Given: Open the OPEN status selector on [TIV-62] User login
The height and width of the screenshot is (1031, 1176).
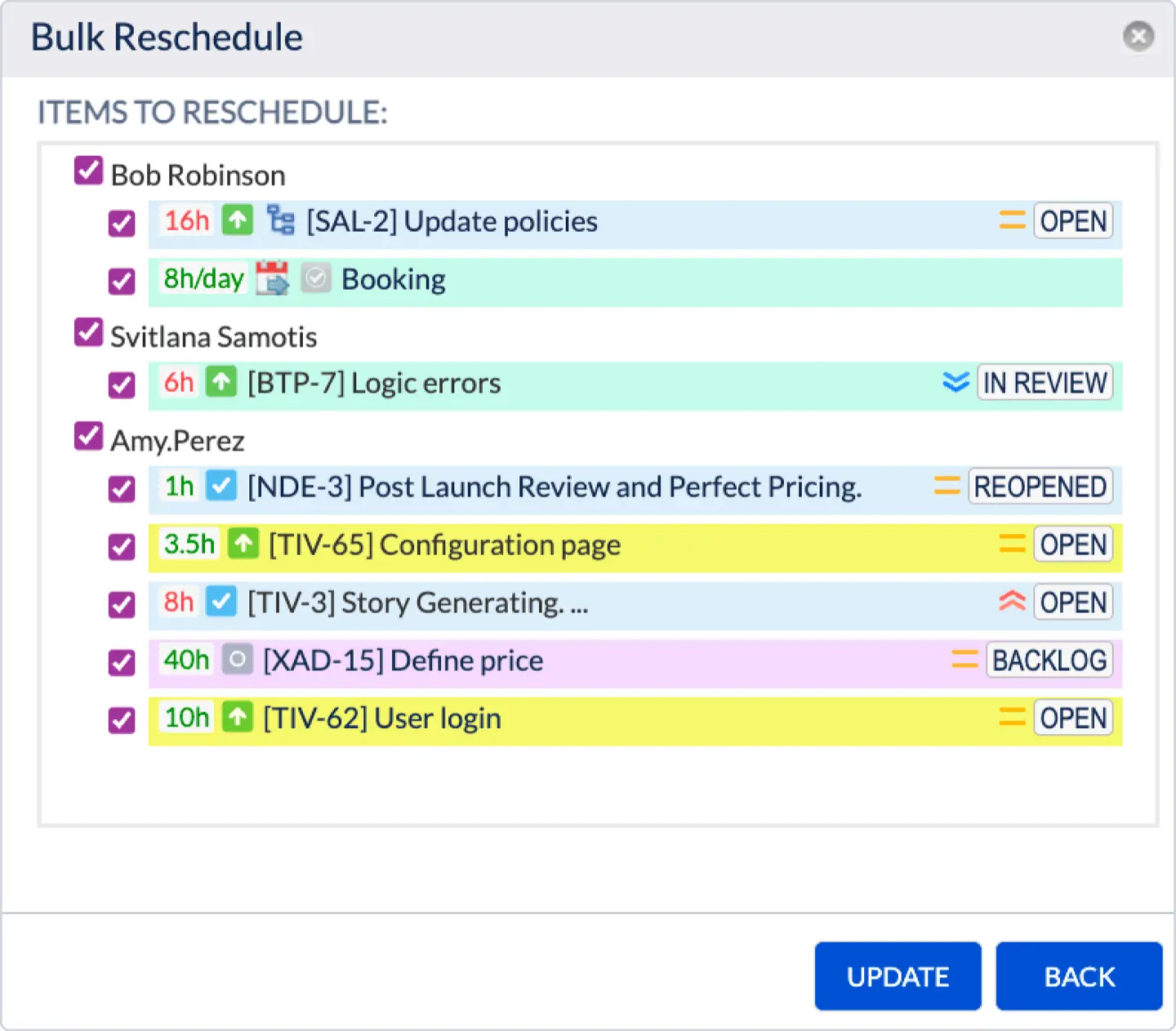Looking at the screenshot, I should pos(1072,718).
